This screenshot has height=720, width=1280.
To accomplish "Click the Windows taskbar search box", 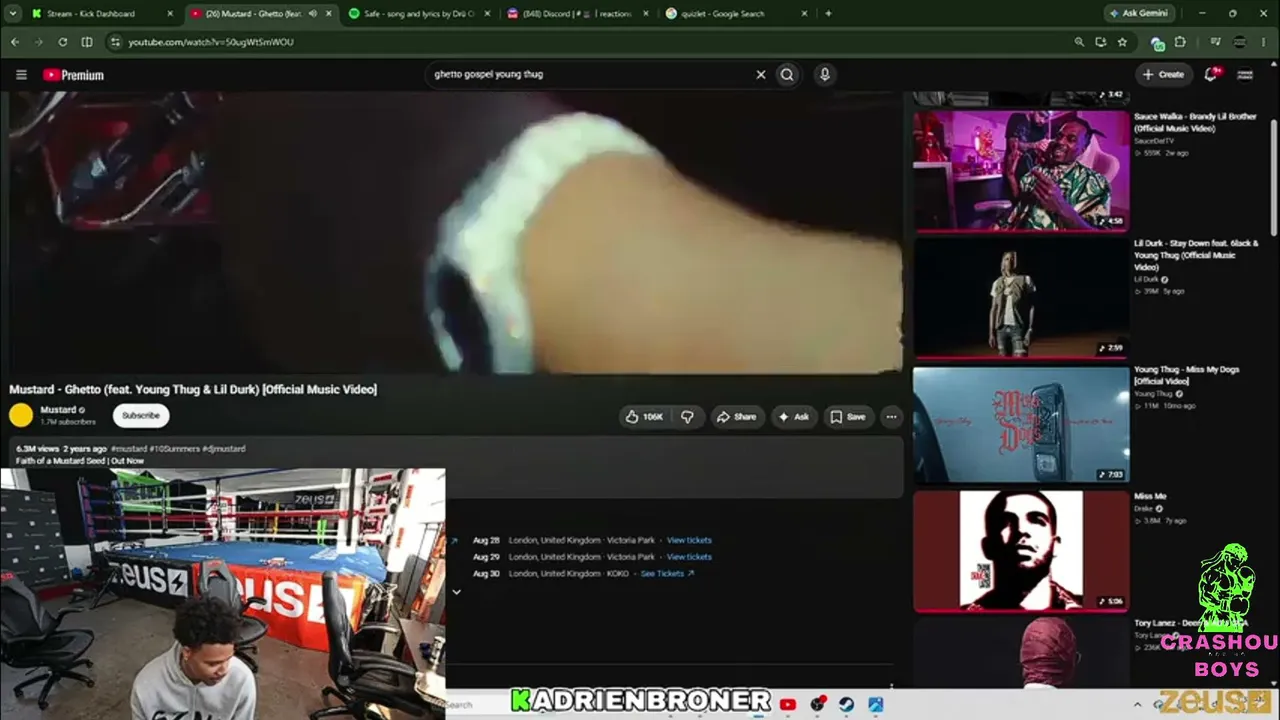I will tap(478, 705).
